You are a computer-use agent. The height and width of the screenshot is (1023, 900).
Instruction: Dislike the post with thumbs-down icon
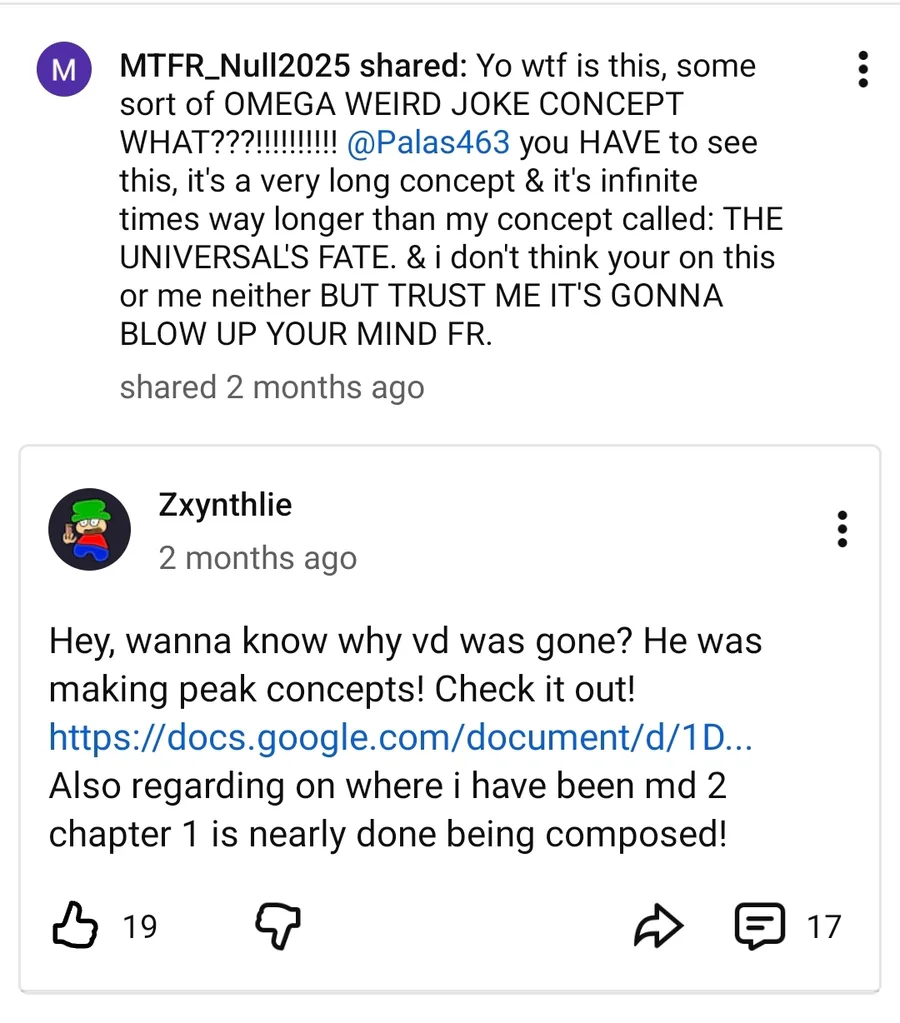tap(279, 926)
